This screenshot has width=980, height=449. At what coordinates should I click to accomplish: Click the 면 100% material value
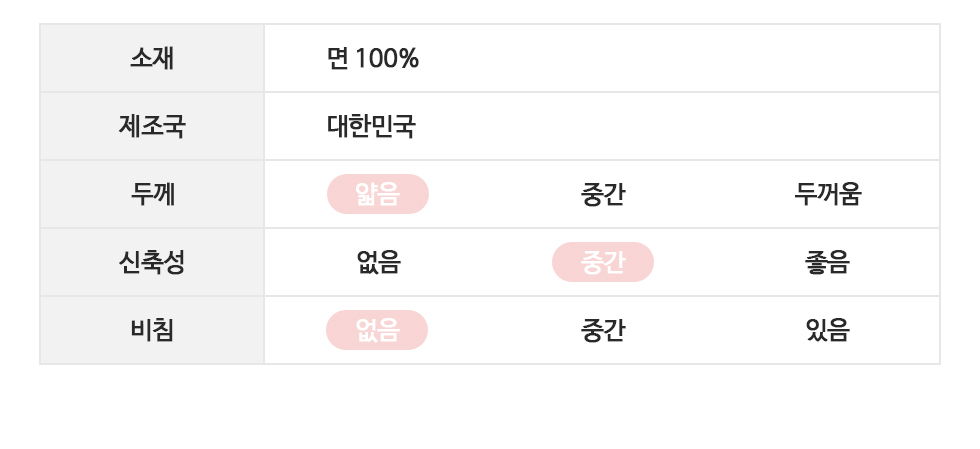(x=373, y=58)
